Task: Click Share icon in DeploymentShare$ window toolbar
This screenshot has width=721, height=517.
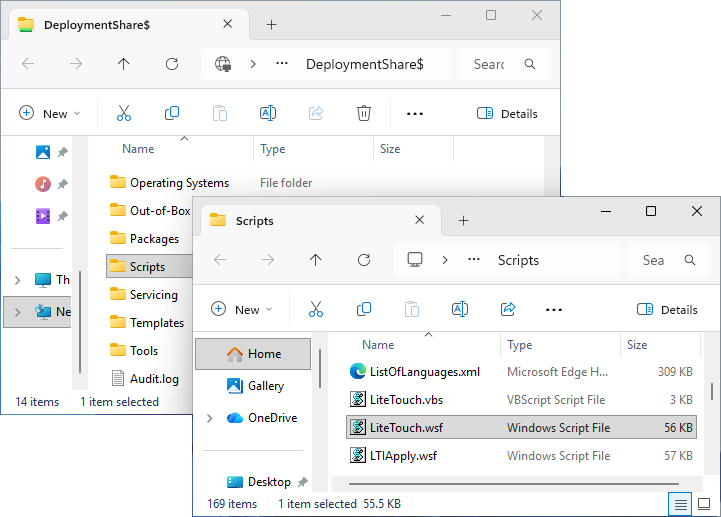Action: tap(316, 113)
